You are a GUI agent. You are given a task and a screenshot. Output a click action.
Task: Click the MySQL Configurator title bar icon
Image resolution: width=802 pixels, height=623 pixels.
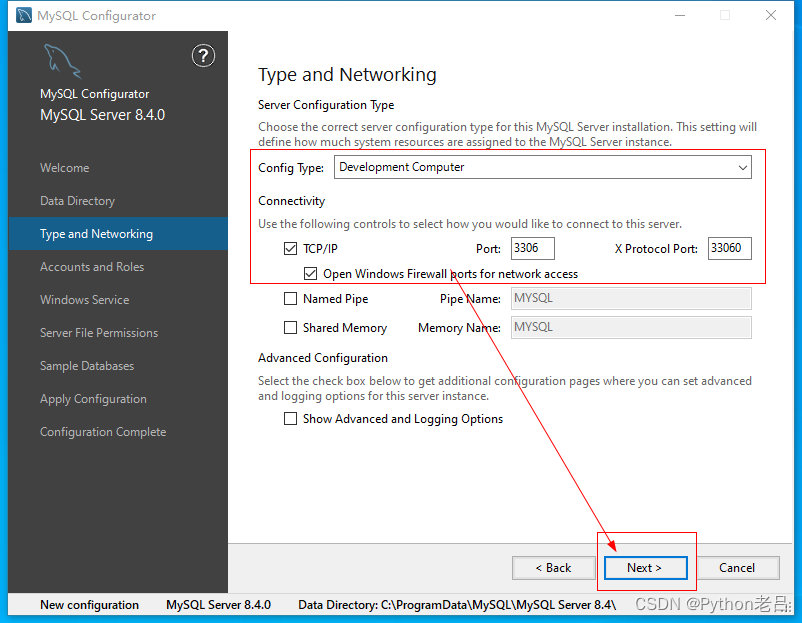(x=24, y=15)
